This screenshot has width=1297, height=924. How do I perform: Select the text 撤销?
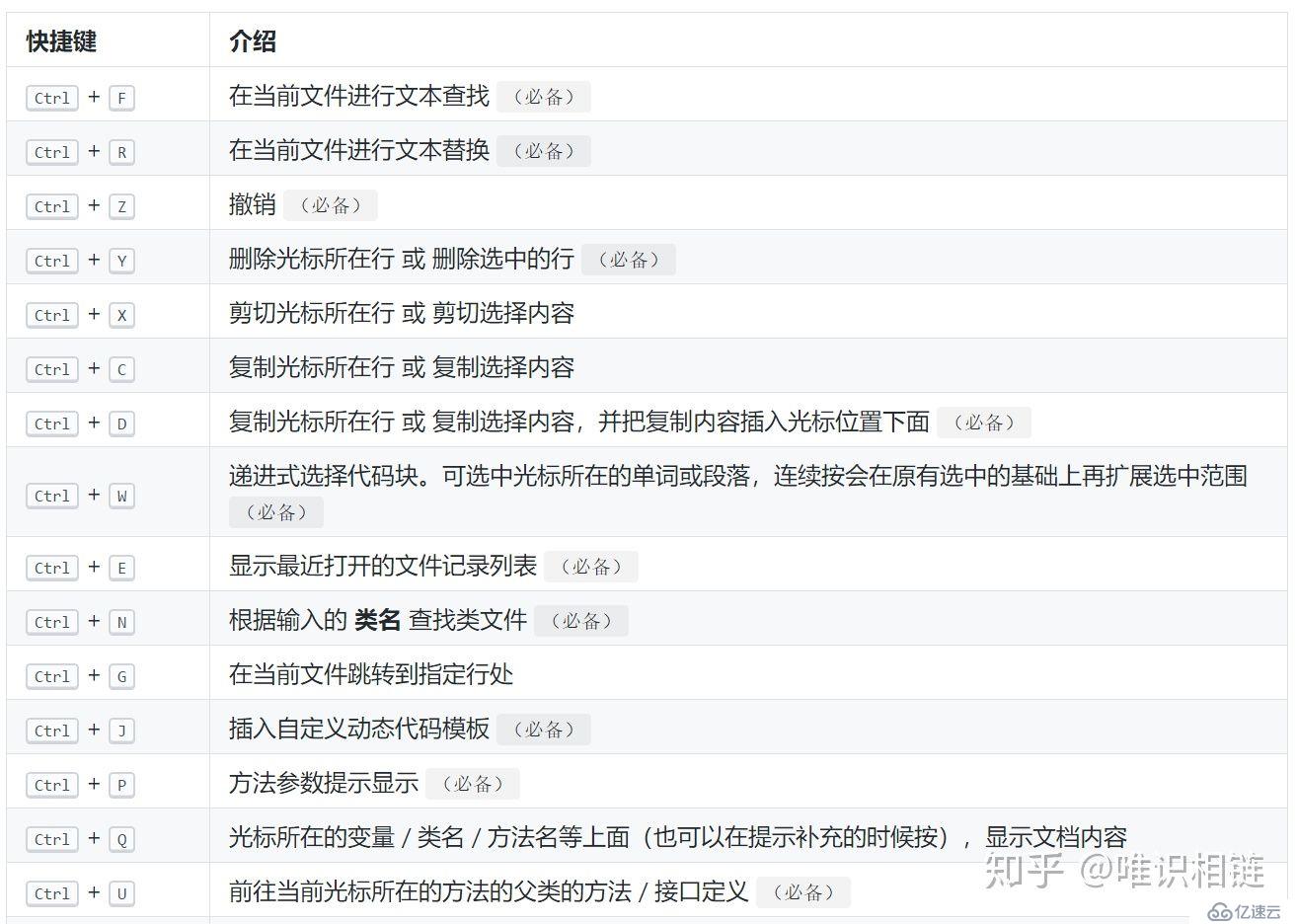[x=253, y=204]
